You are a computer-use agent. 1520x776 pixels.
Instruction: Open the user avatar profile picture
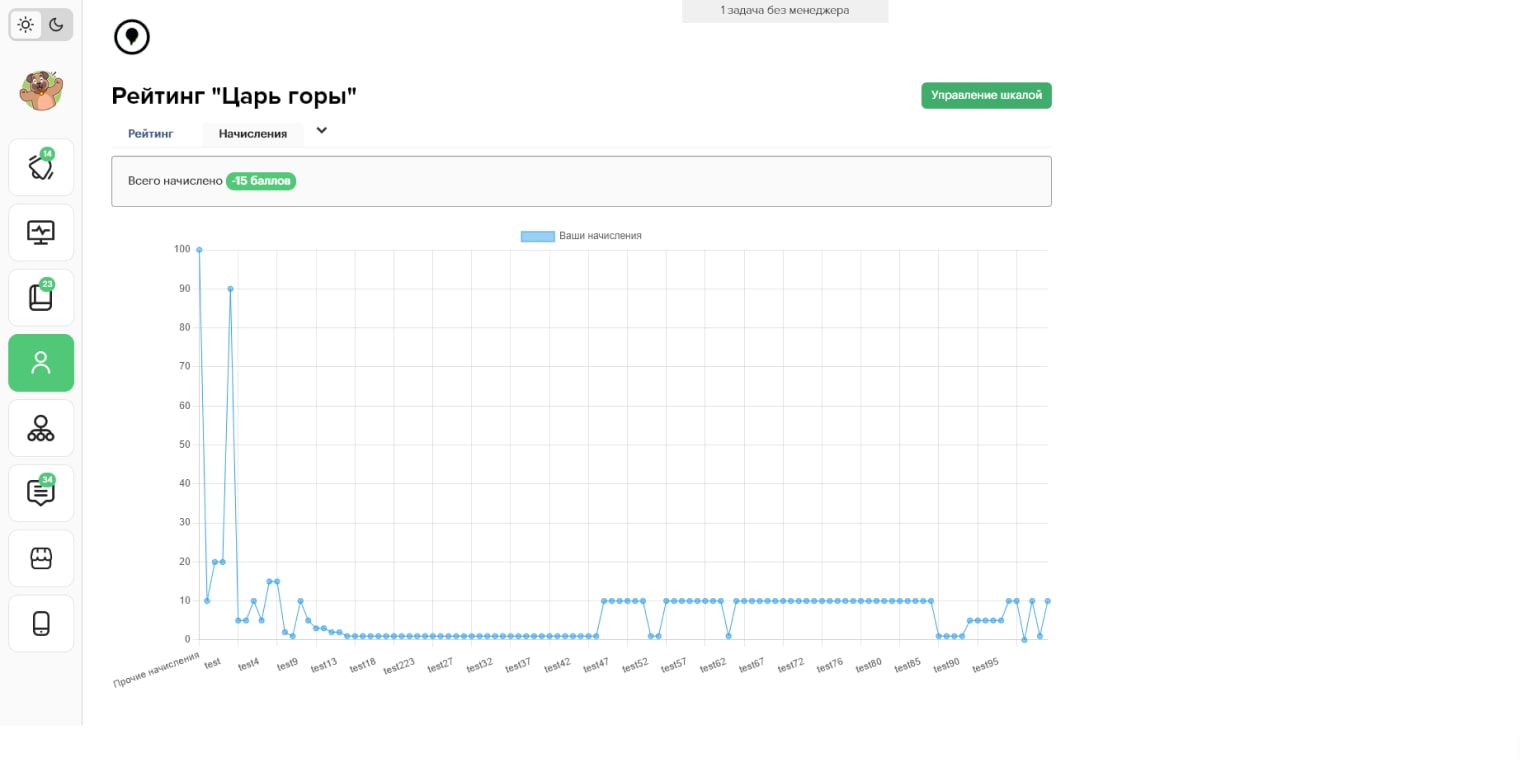pyautogui.click(x=41, y=91)
